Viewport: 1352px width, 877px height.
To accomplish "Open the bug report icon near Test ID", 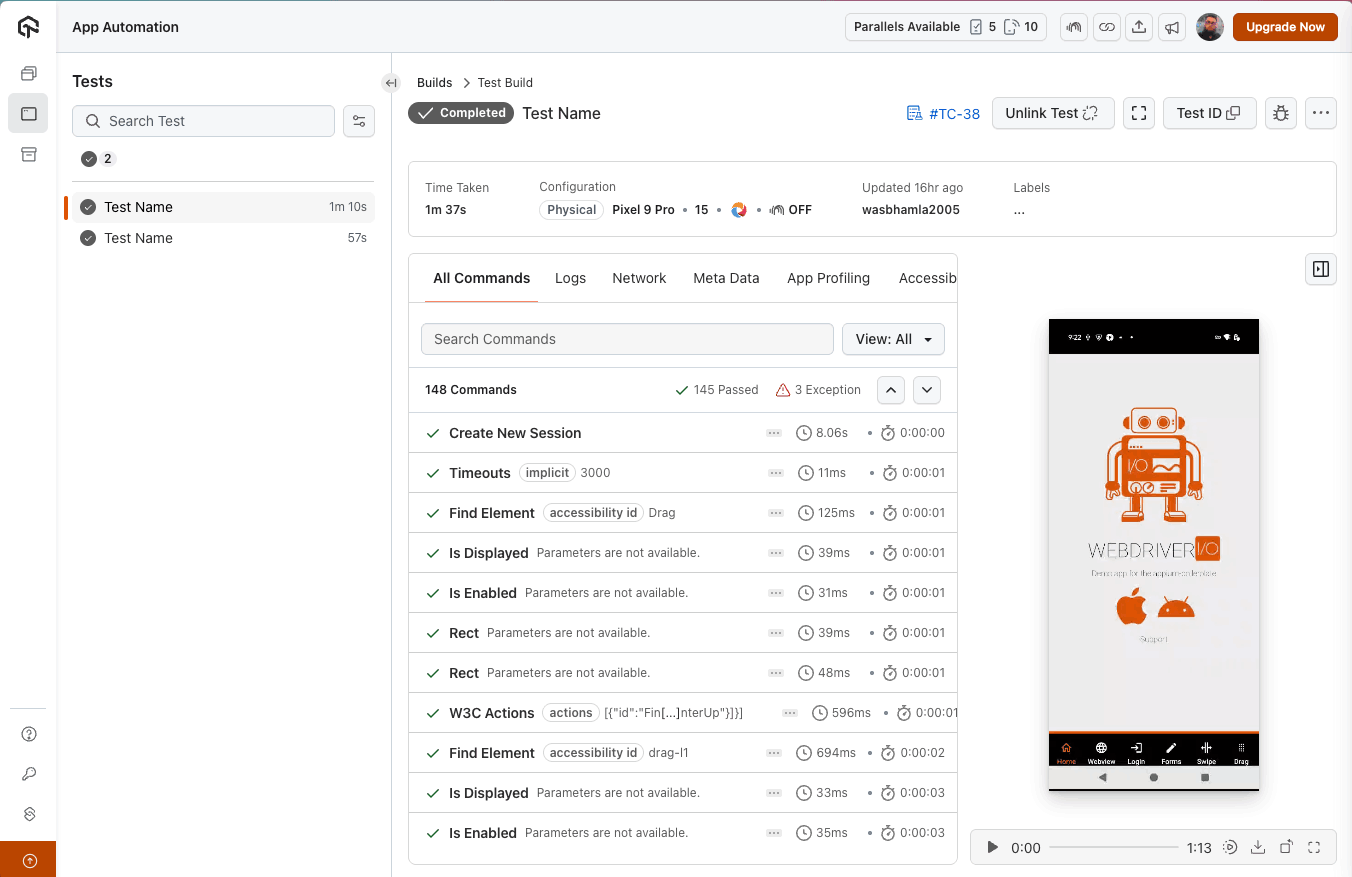I will point(1280,113).
